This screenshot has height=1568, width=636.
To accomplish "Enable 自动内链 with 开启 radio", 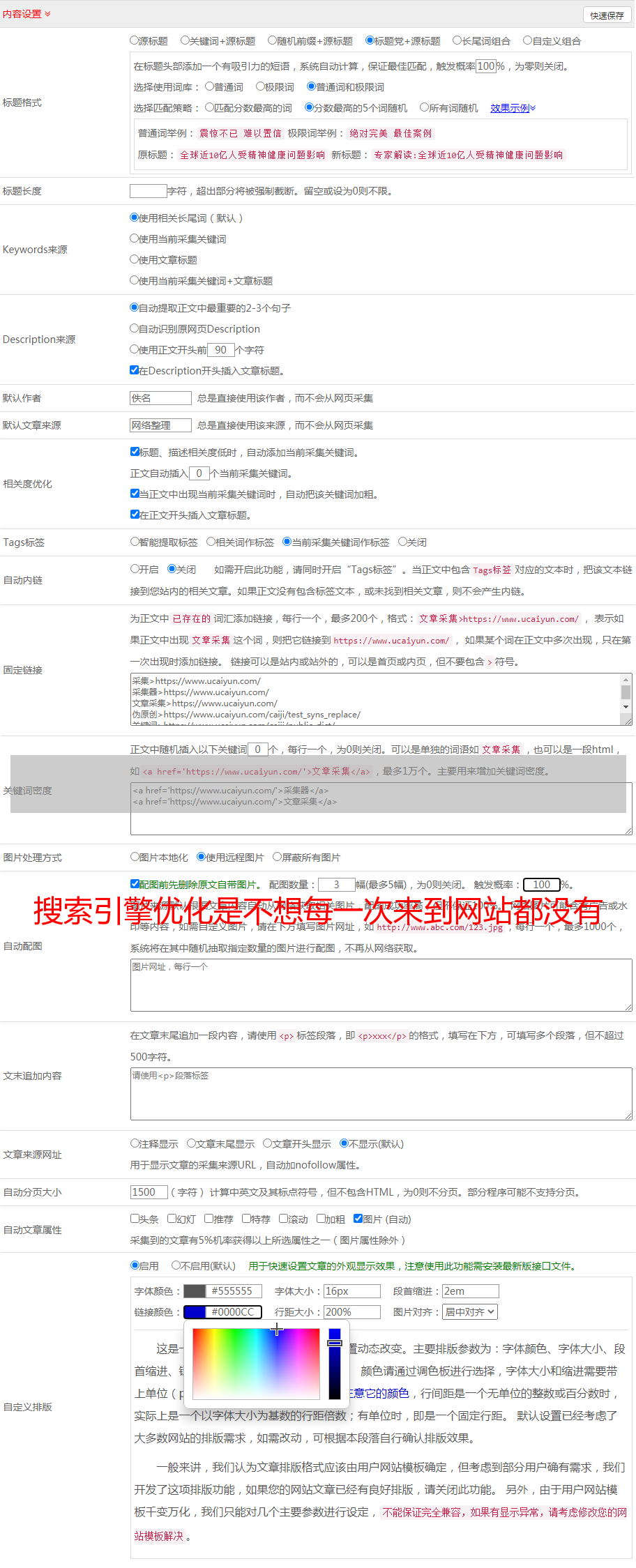I will click(x=135, y=569).
